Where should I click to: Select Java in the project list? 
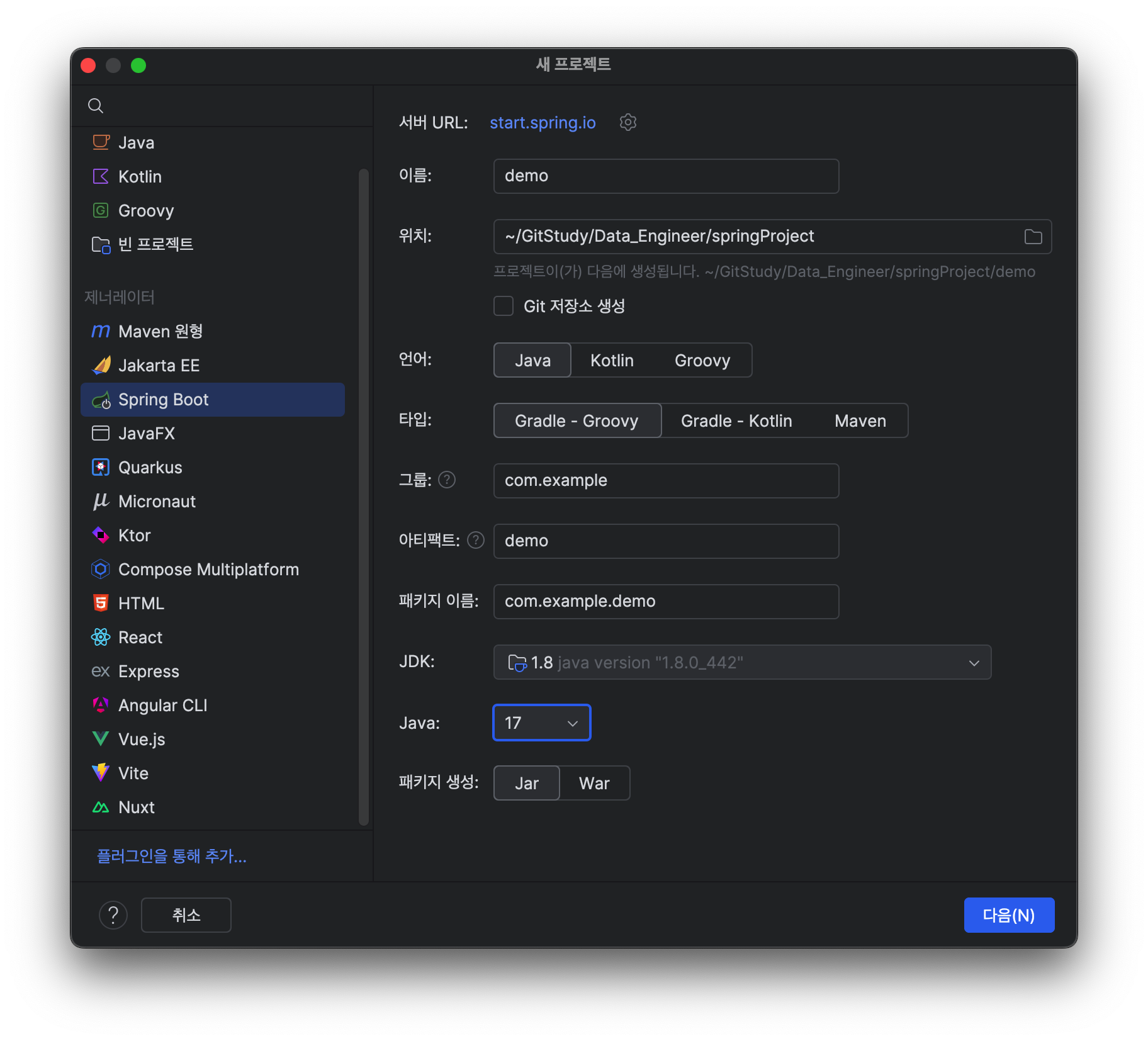click(213, 142)
